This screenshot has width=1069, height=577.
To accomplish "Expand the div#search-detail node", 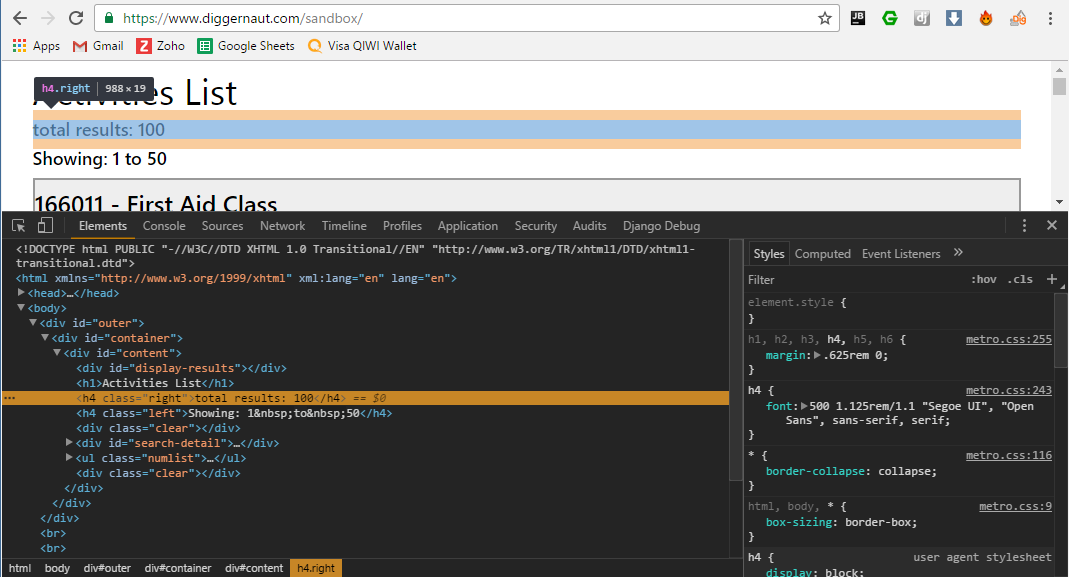I will coord(69,443).
